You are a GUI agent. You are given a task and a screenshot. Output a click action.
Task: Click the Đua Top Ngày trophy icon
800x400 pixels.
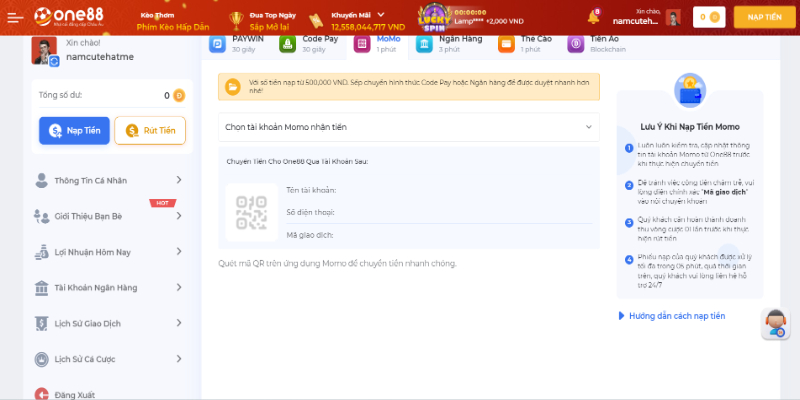[236, 20]
